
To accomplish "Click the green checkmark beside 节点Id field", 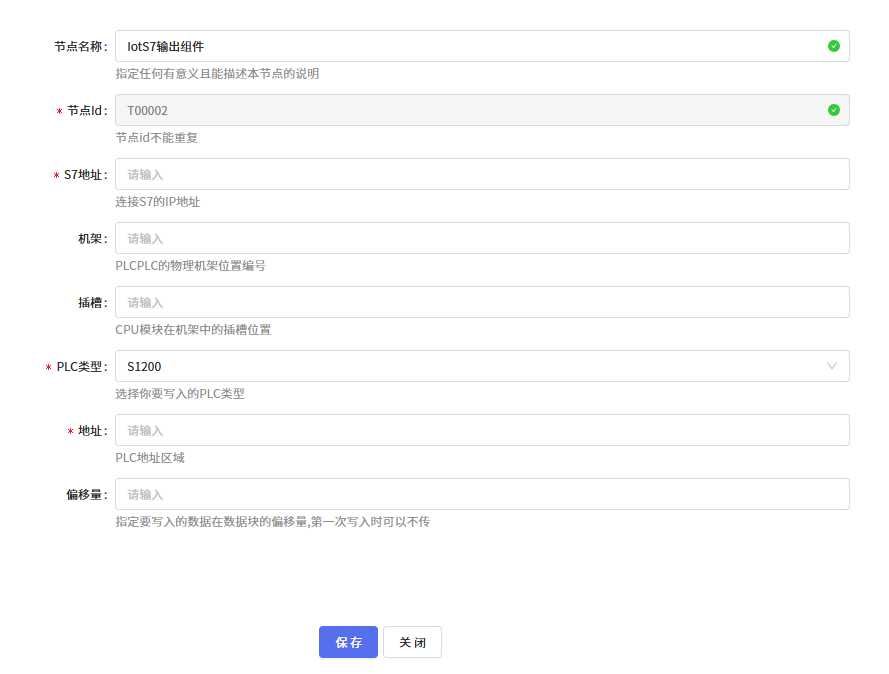I will click(832, 110).
